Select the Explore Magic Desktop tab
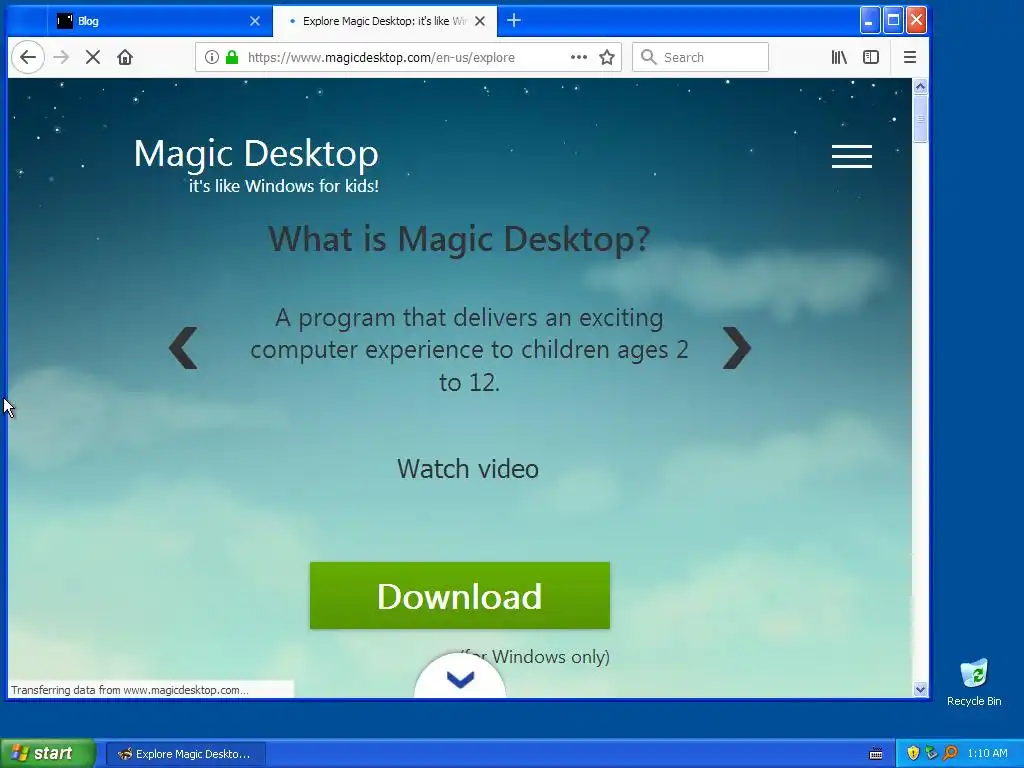This screenshot has height=768, width=1024. click(x=385, y=21)
